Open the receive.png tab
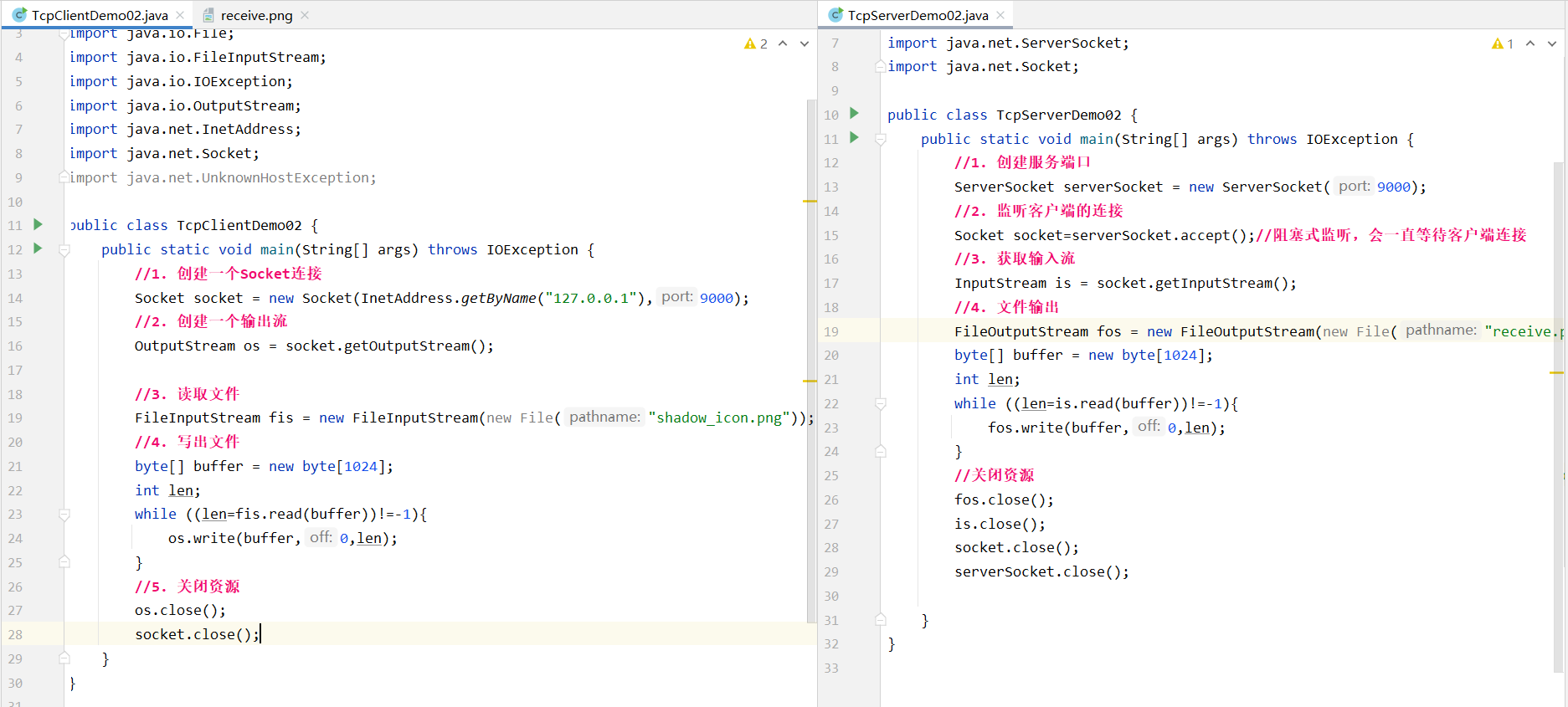1568x707 pixels. pos(256,15)
